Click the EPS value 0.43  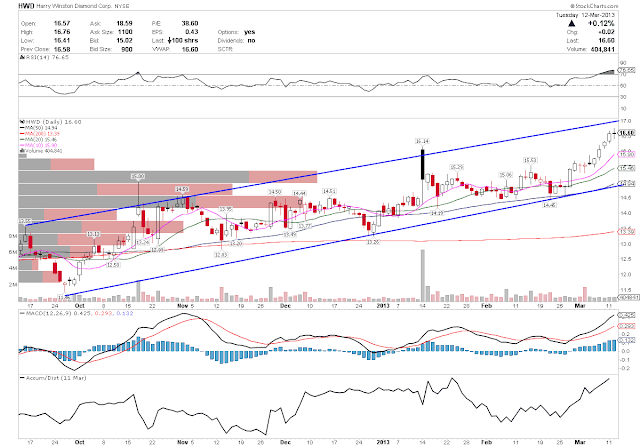[191, 32]
